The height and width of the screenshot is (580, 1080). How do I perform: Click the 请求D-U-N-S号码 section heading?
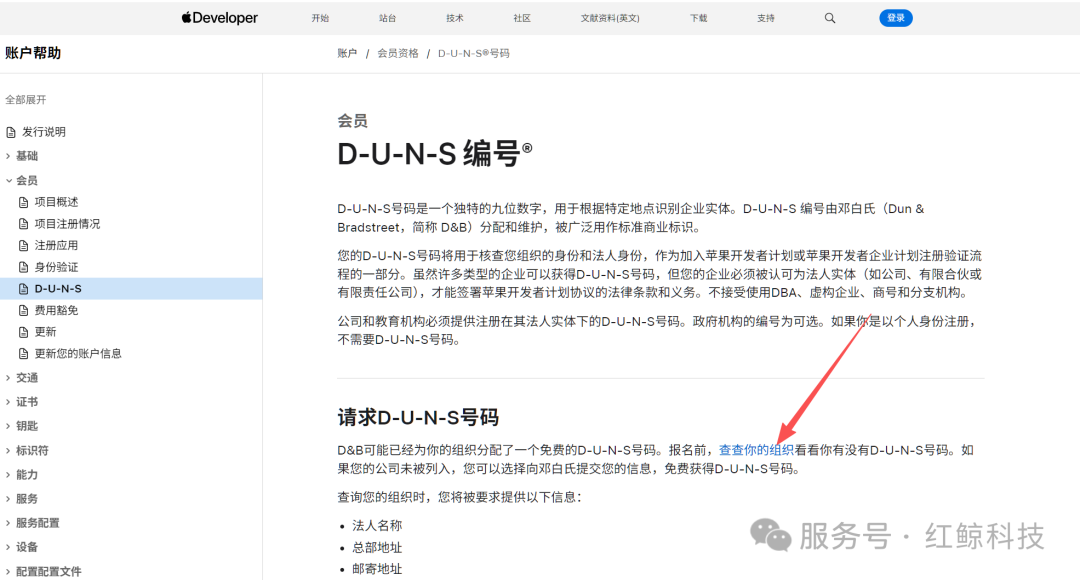pos(417,417)
